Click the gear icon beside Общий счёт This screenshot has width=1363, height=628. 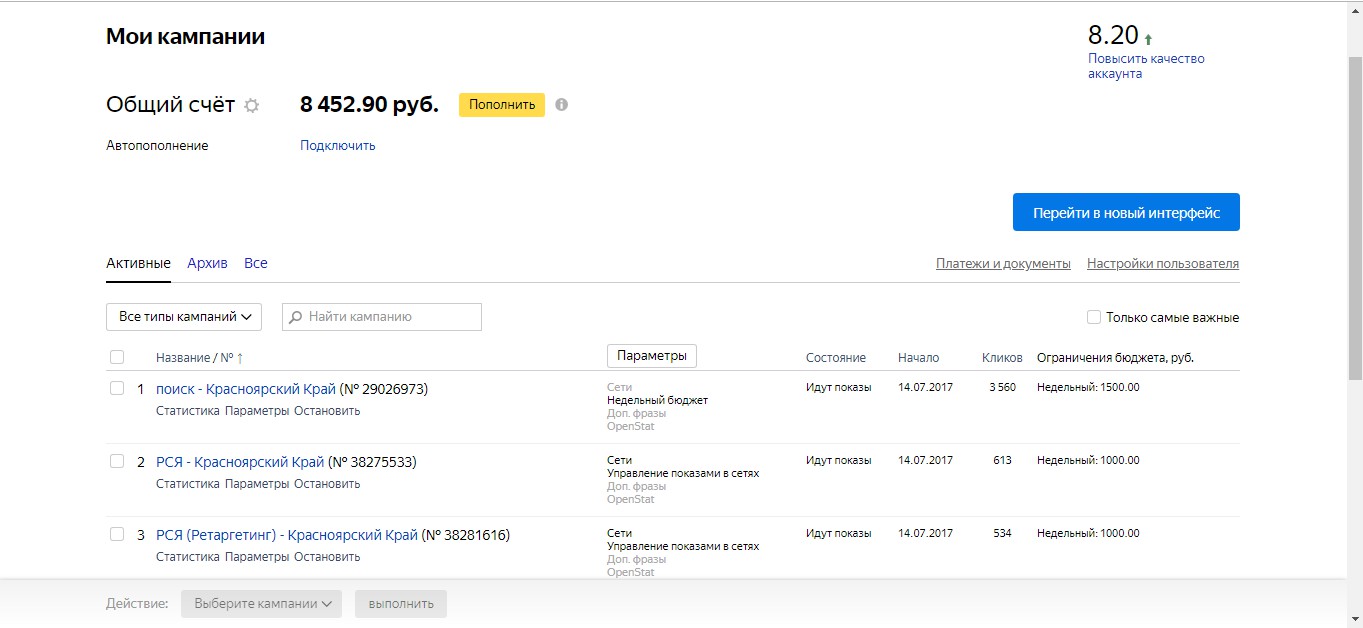252,105
